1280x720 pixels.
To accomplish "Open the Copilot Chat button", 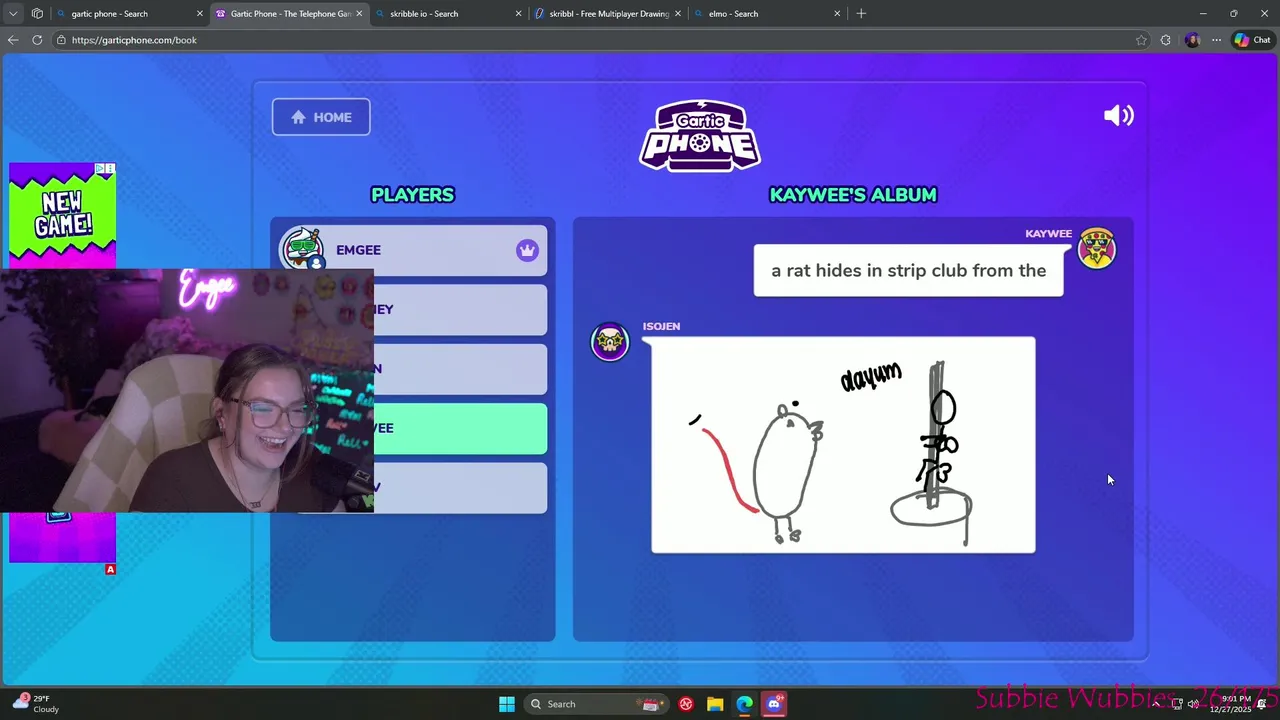I will 1252,40.
